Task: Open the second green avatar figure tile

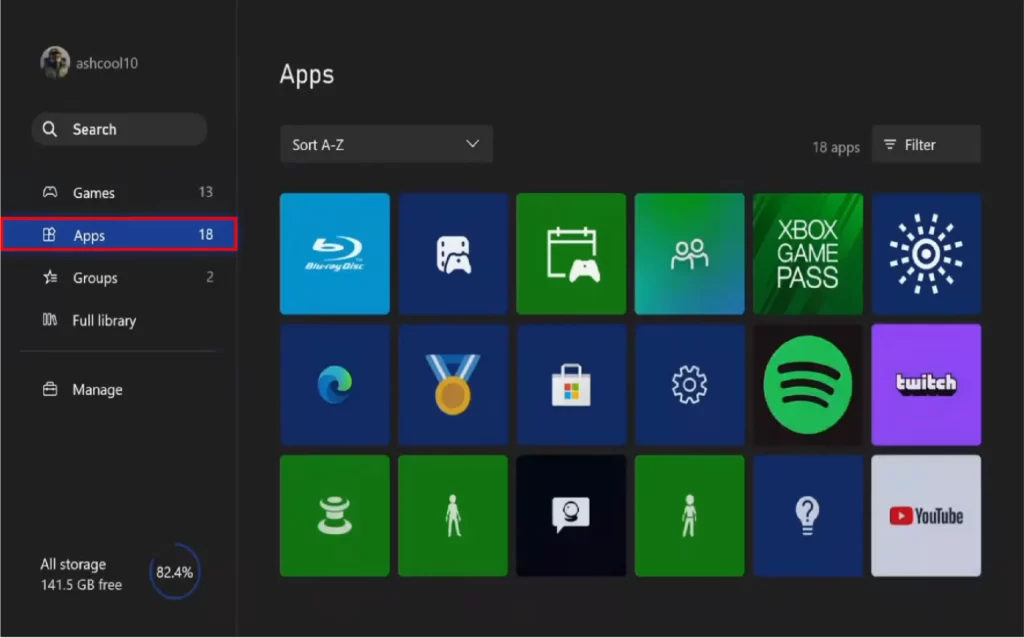Action: point(690,516)
